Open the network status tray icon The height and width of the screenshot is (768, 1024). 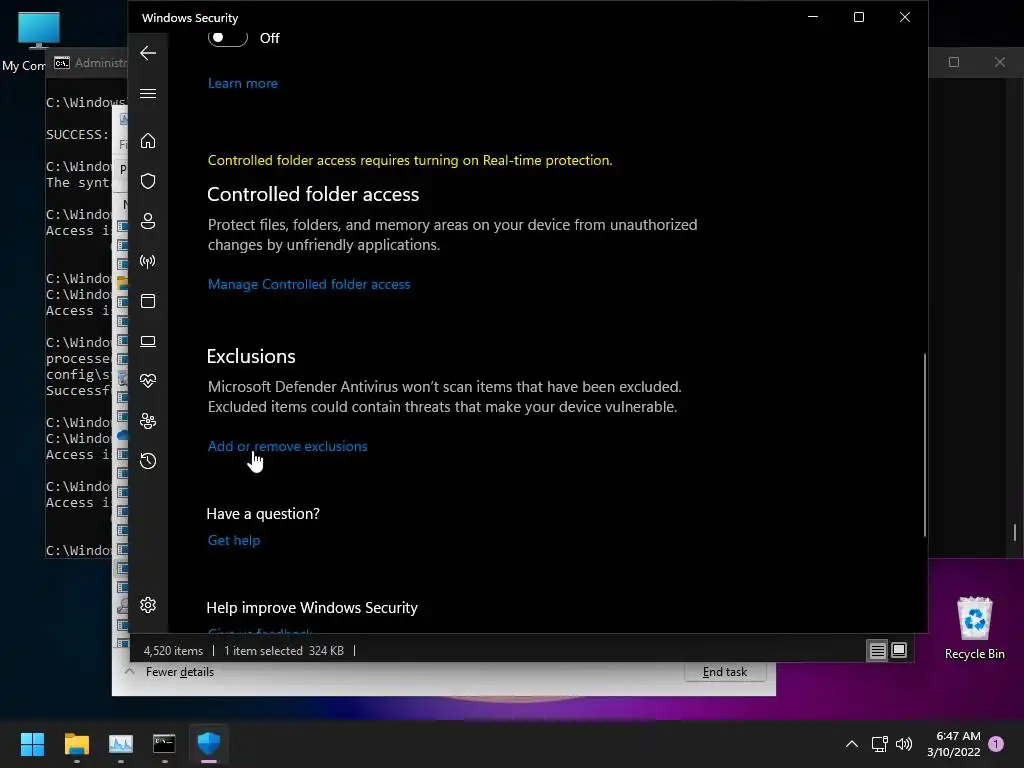[880, 744]
